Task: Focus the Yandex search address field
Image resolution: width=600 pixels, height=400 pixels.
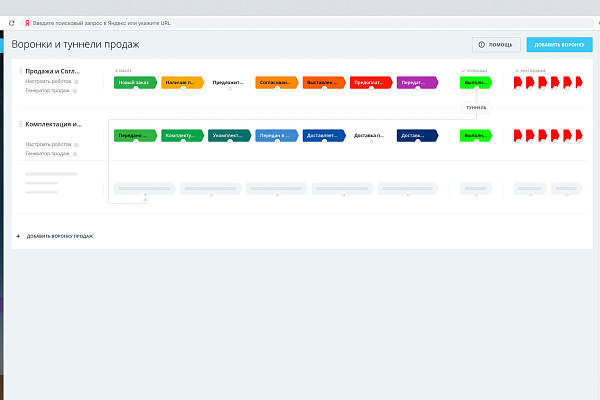Action: [306, 23]
